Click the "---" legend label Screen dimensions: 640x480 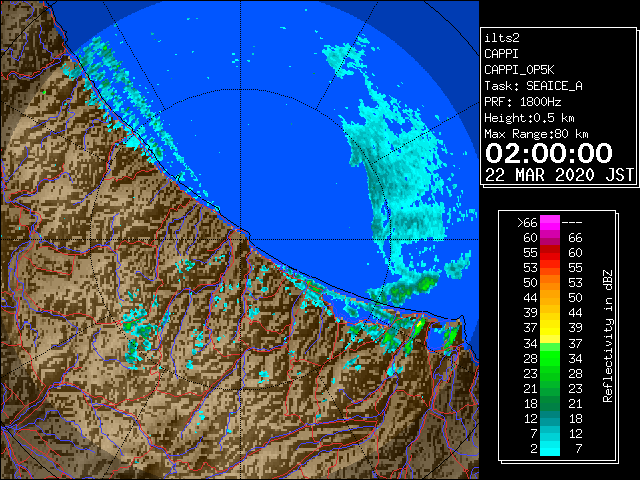pos(572,222)
